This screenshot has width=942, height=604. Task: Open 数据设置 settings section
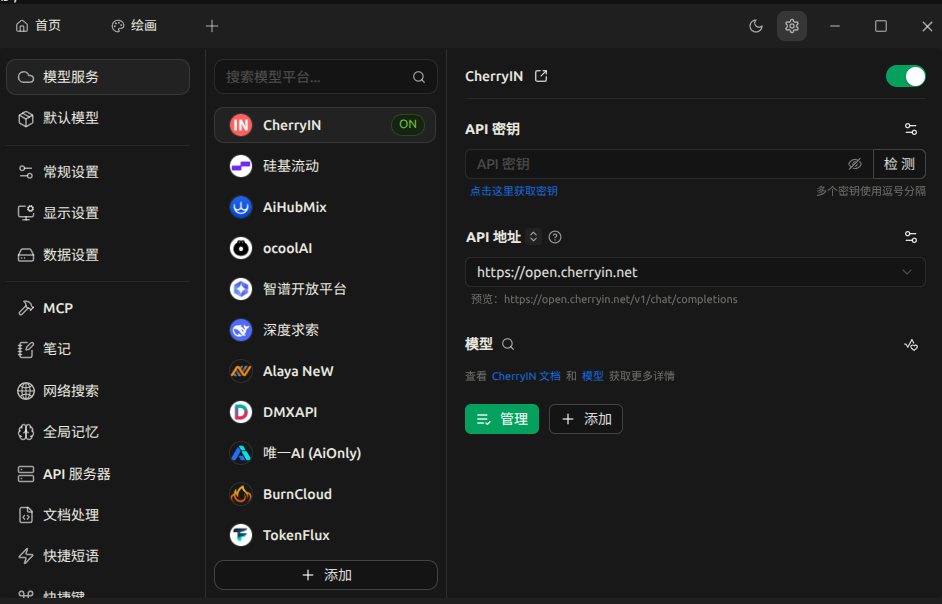[98, 255]
